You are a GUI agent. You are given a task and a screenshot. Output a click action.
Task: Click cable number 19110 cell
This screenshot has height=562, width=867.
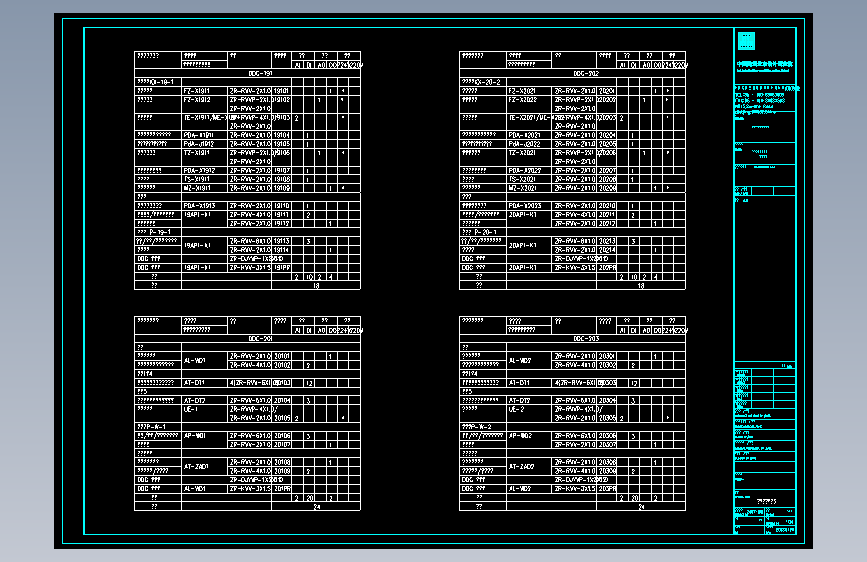coord(281,206)
